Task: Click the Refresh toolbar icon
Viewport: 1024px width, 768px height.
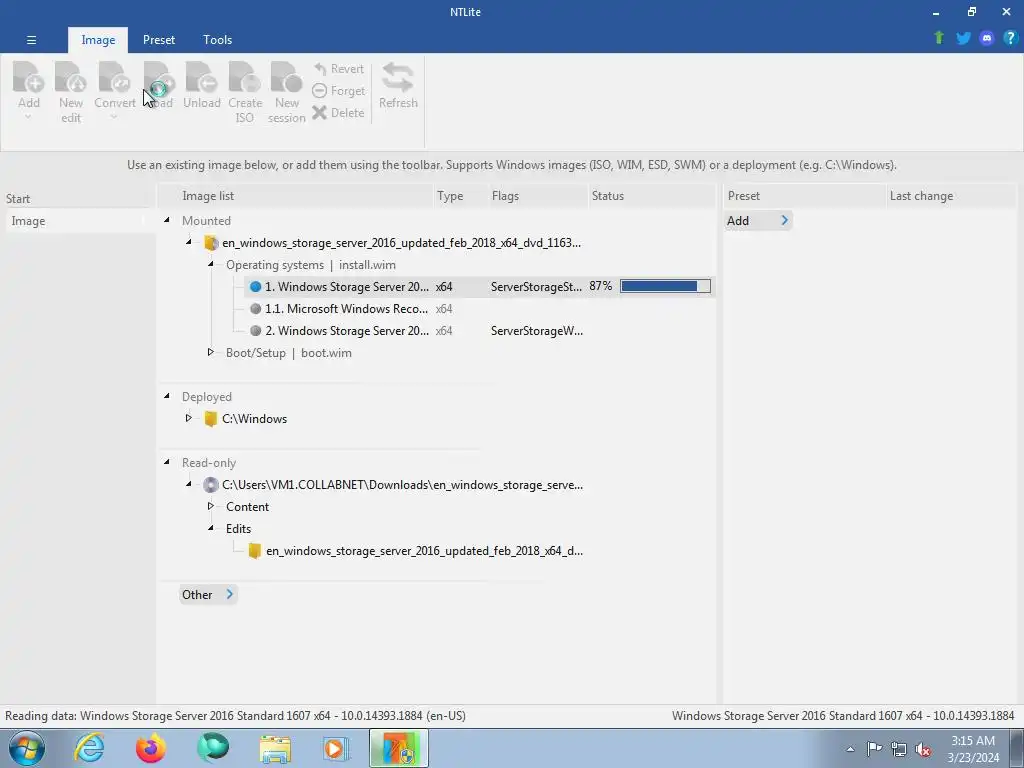Action: tap(398, 77)
